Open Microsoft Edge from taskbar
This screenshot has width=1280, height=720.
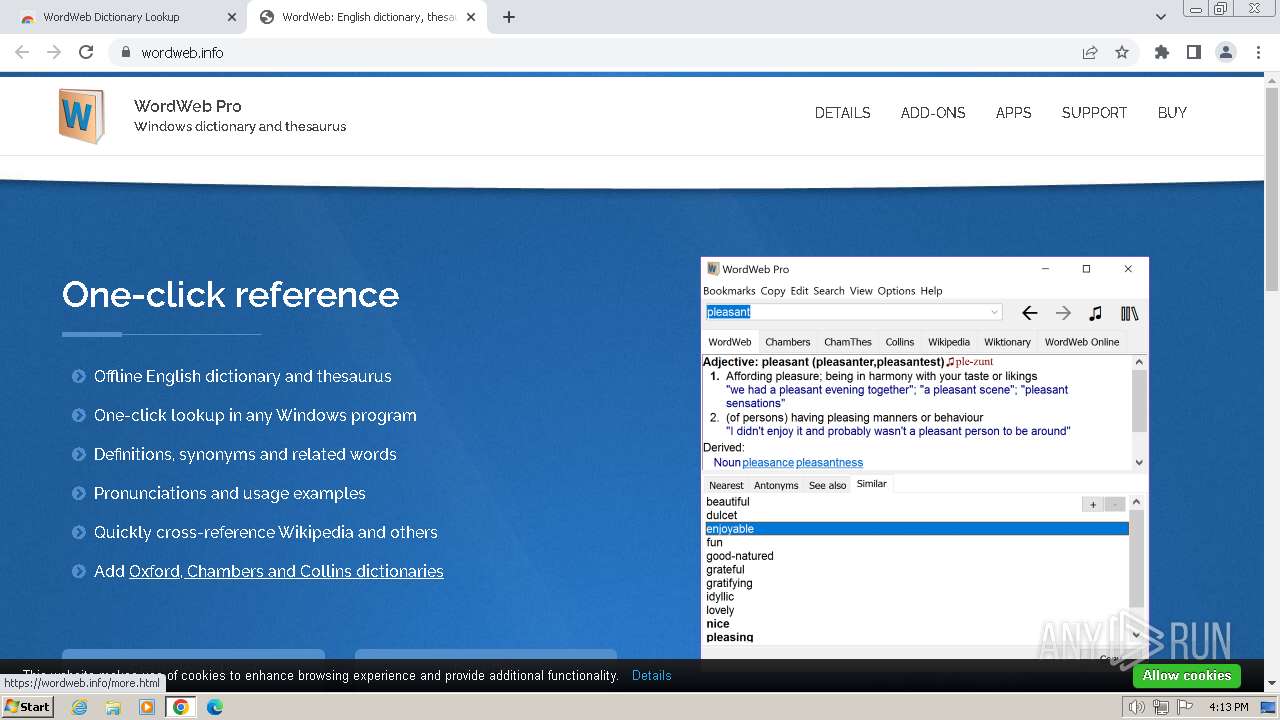coord(214,707)
